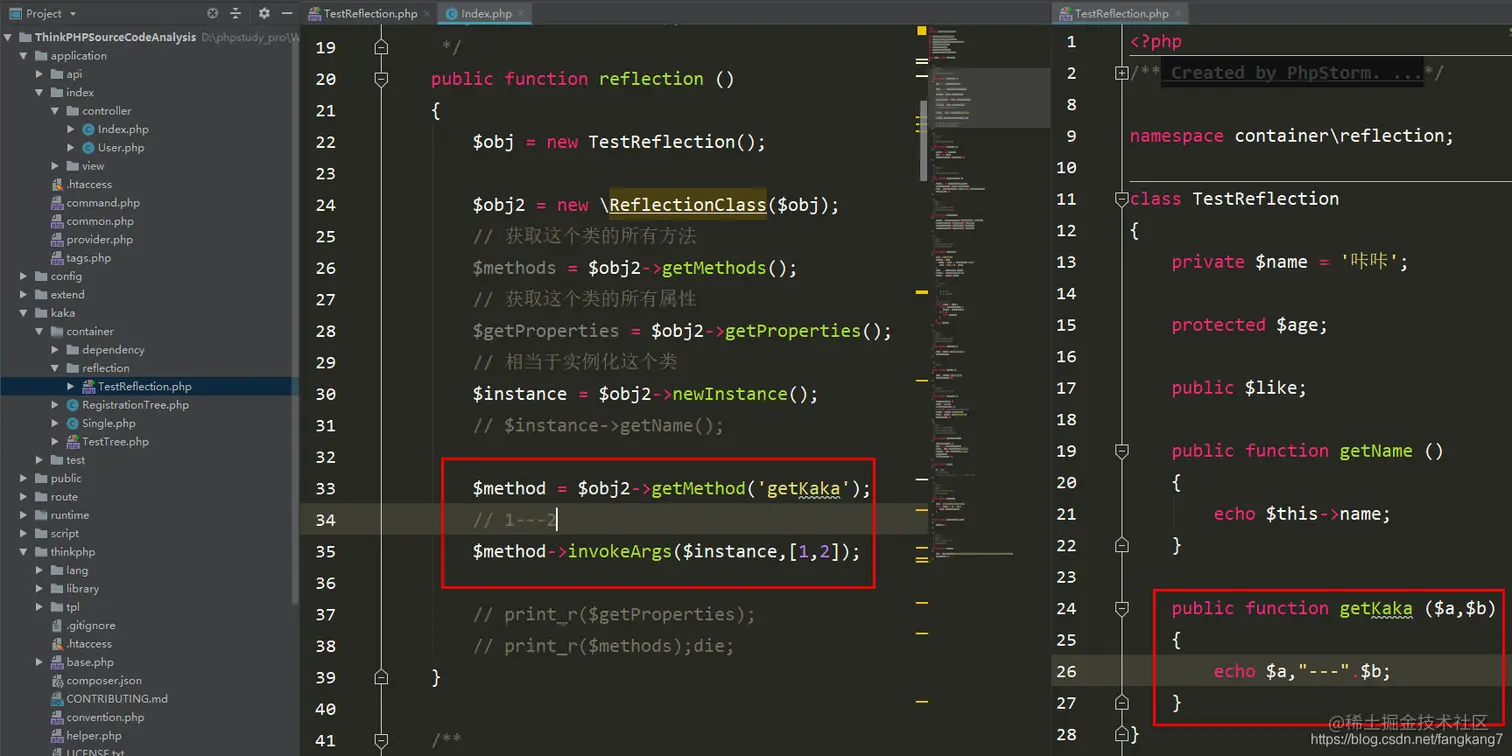1512x756 pixels.
Task: Expand the route folder
Action: coord(24,497)
